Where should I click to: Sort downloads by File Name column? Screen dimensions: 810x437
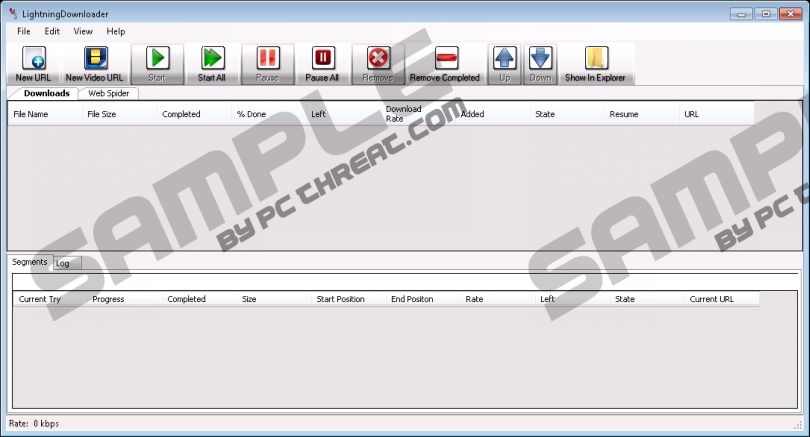click(45, 114)
